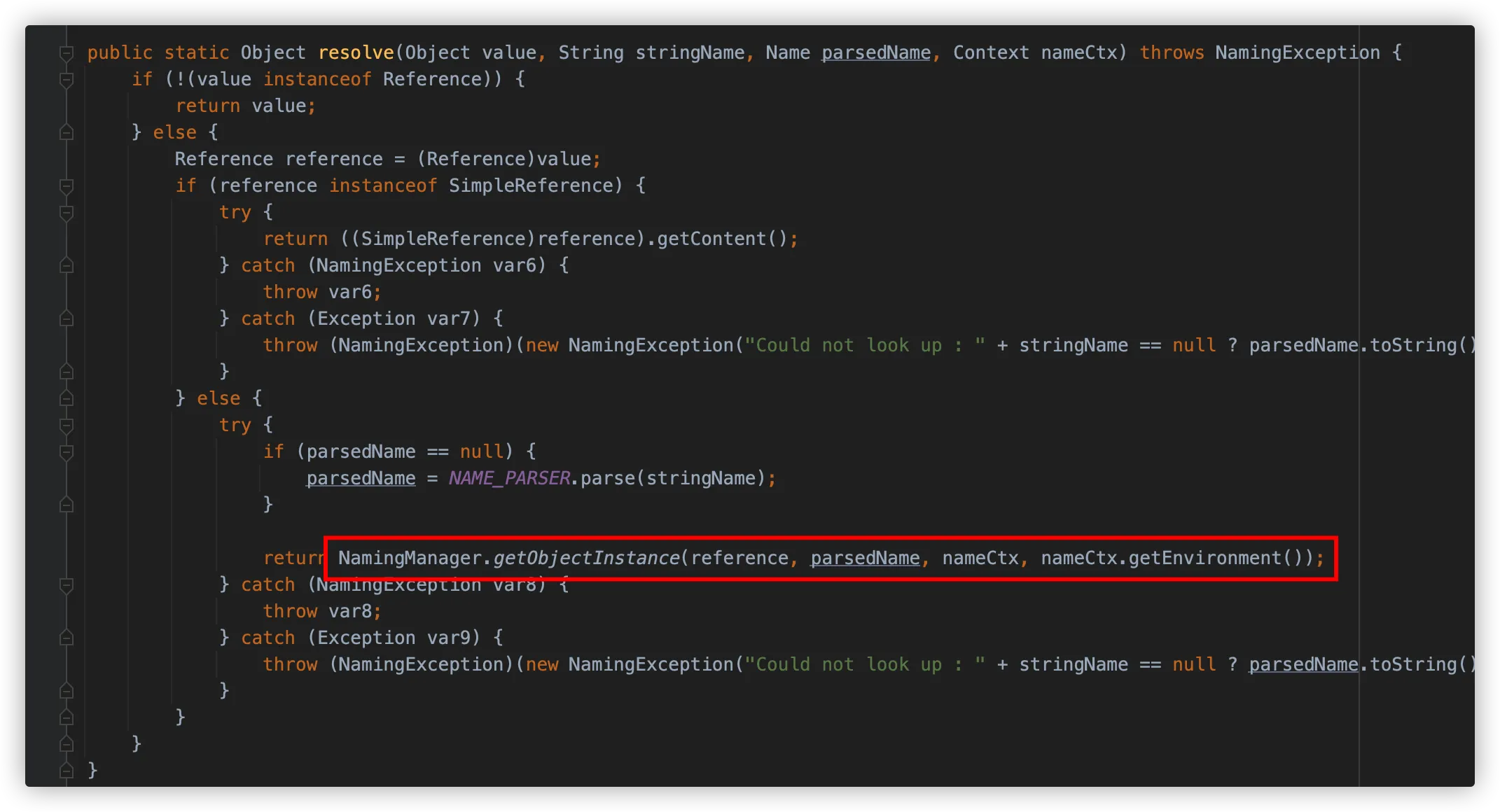Click 'throw var6;' statement

click(322, 292)
